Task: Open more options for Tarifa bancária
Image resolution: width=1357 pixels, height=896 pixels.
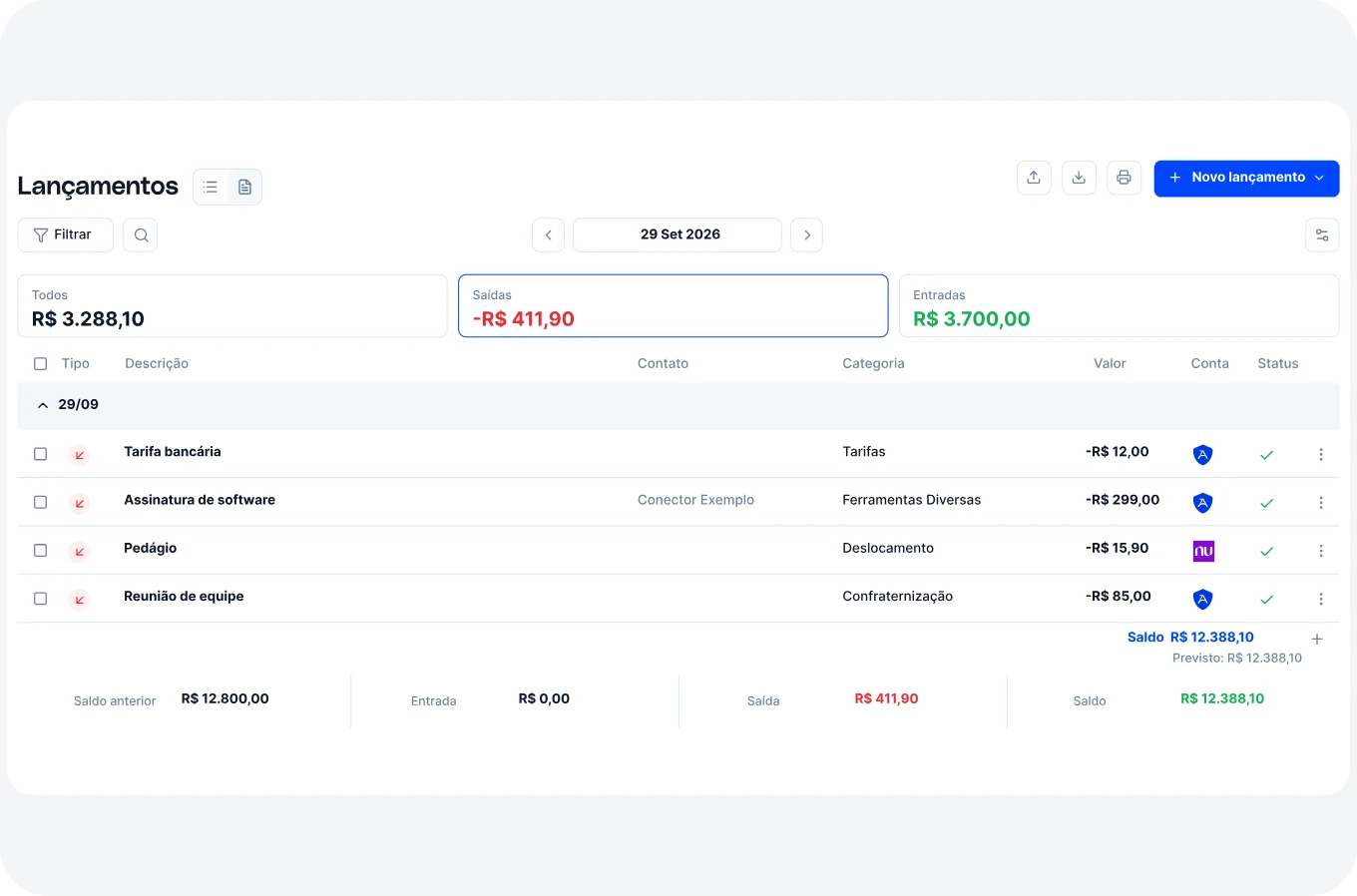Action: 1321,454
